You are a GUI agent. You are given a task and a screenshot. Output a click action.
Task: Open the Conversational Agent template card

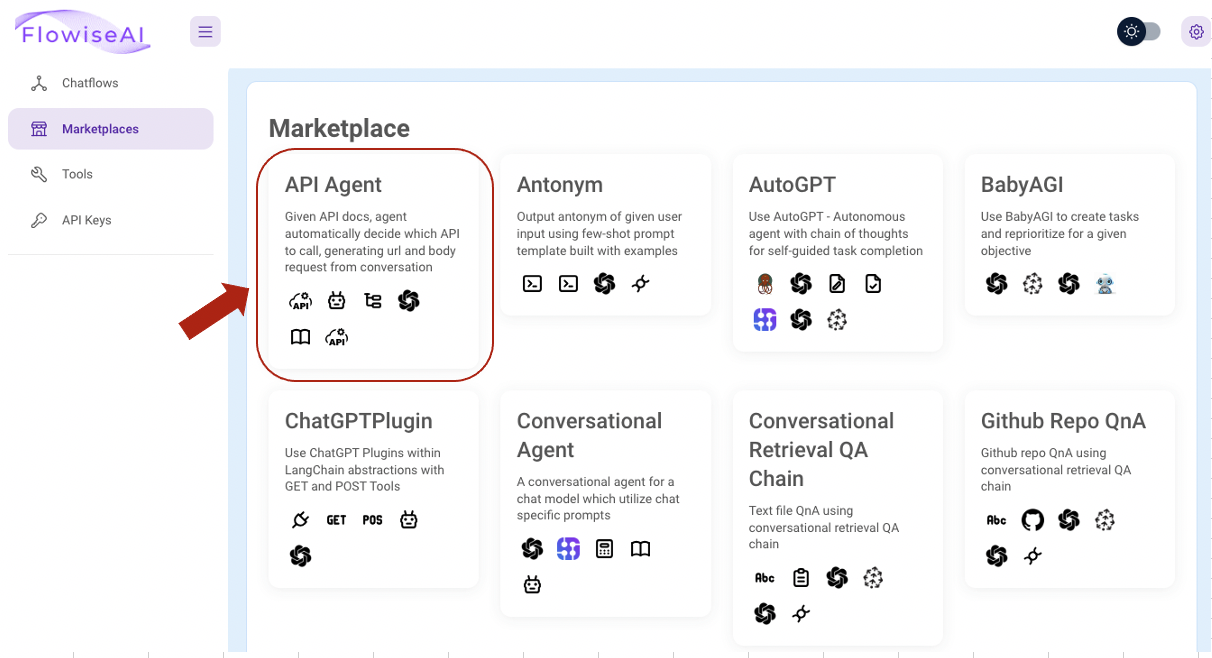point(606,504)
